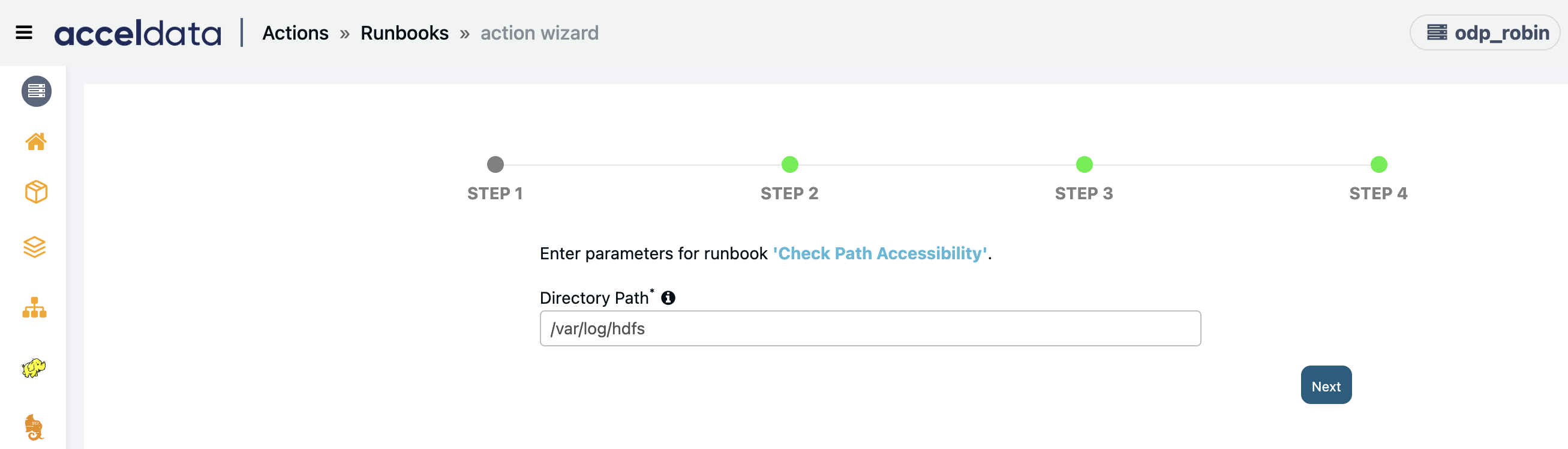
Task: Navigate to Runbooks breadcrumb
Action: coord(404,33)
